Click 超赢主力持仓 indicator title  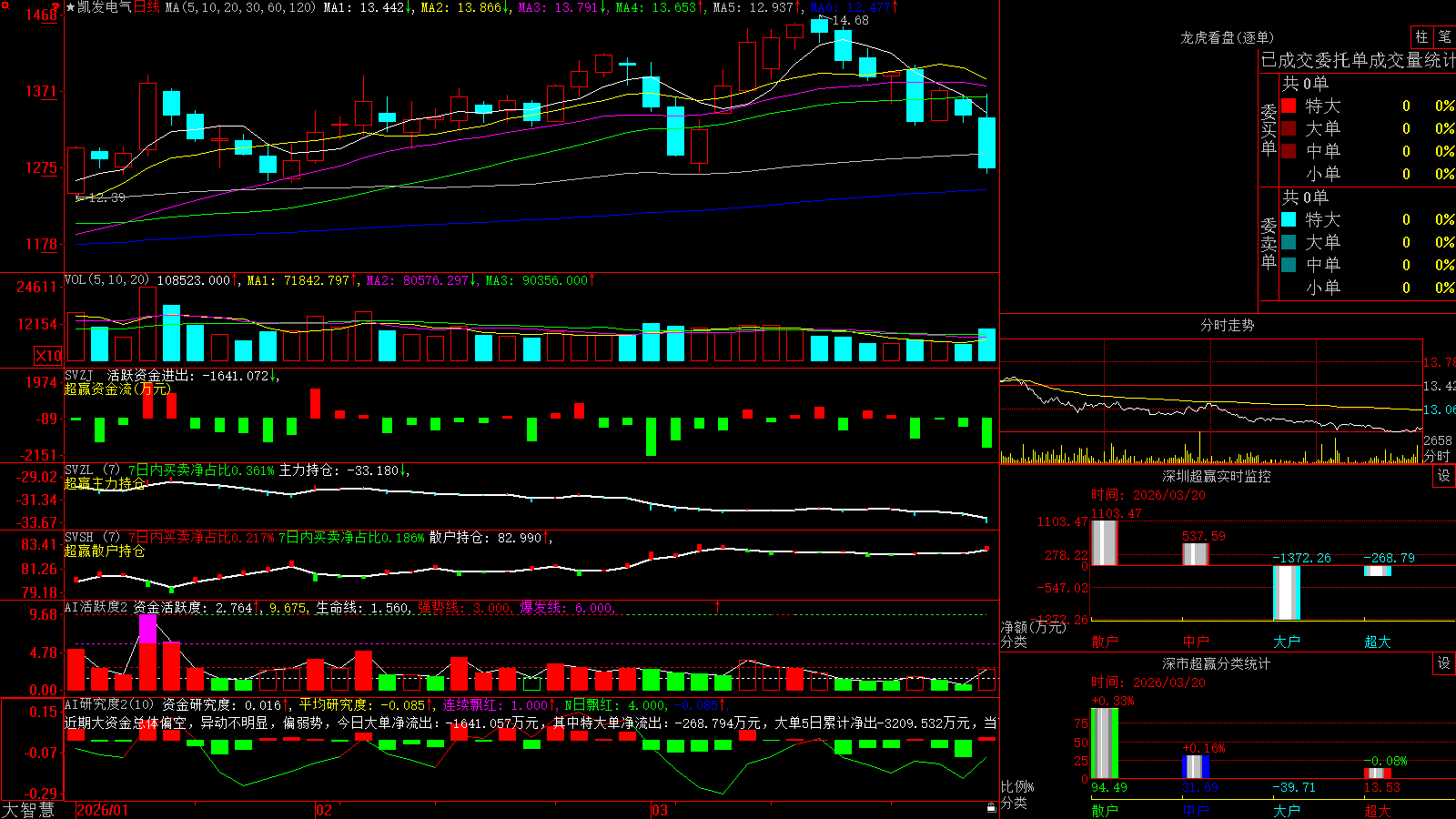point(105,483)
